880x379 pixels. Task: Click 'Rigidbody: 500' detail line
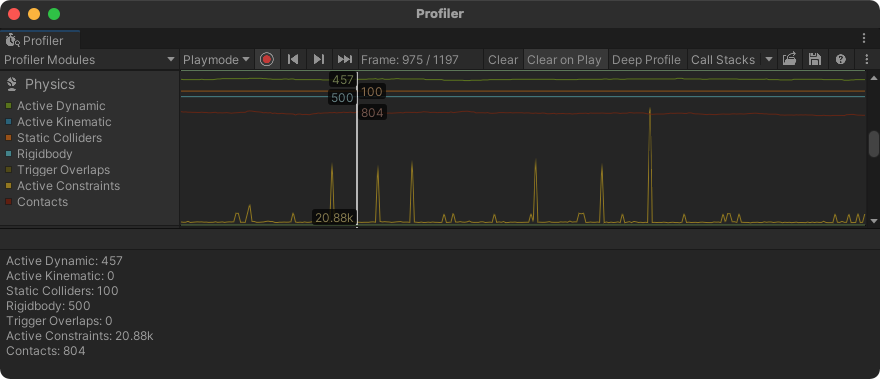click(x=48, y=306)
